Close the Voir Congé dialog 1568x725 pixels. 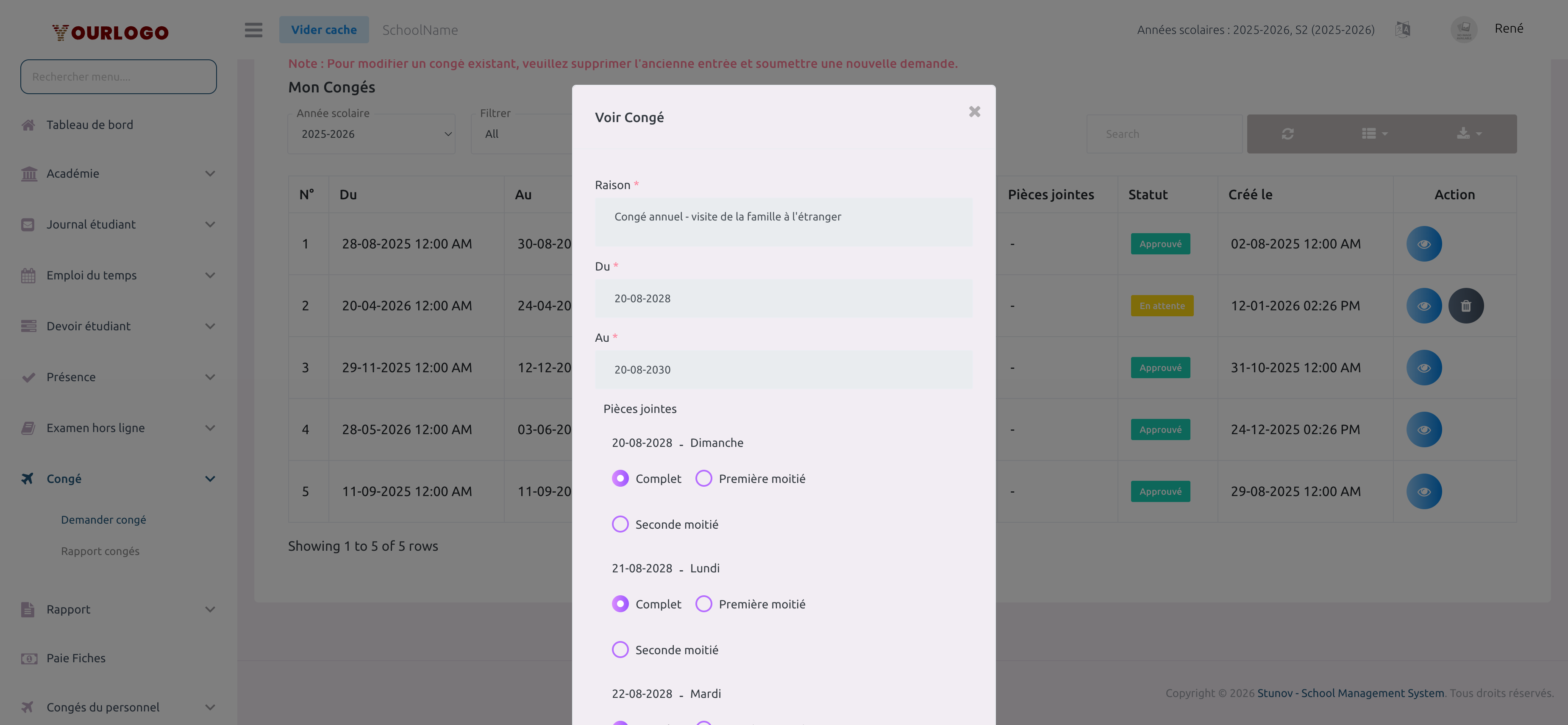point(974,112)
